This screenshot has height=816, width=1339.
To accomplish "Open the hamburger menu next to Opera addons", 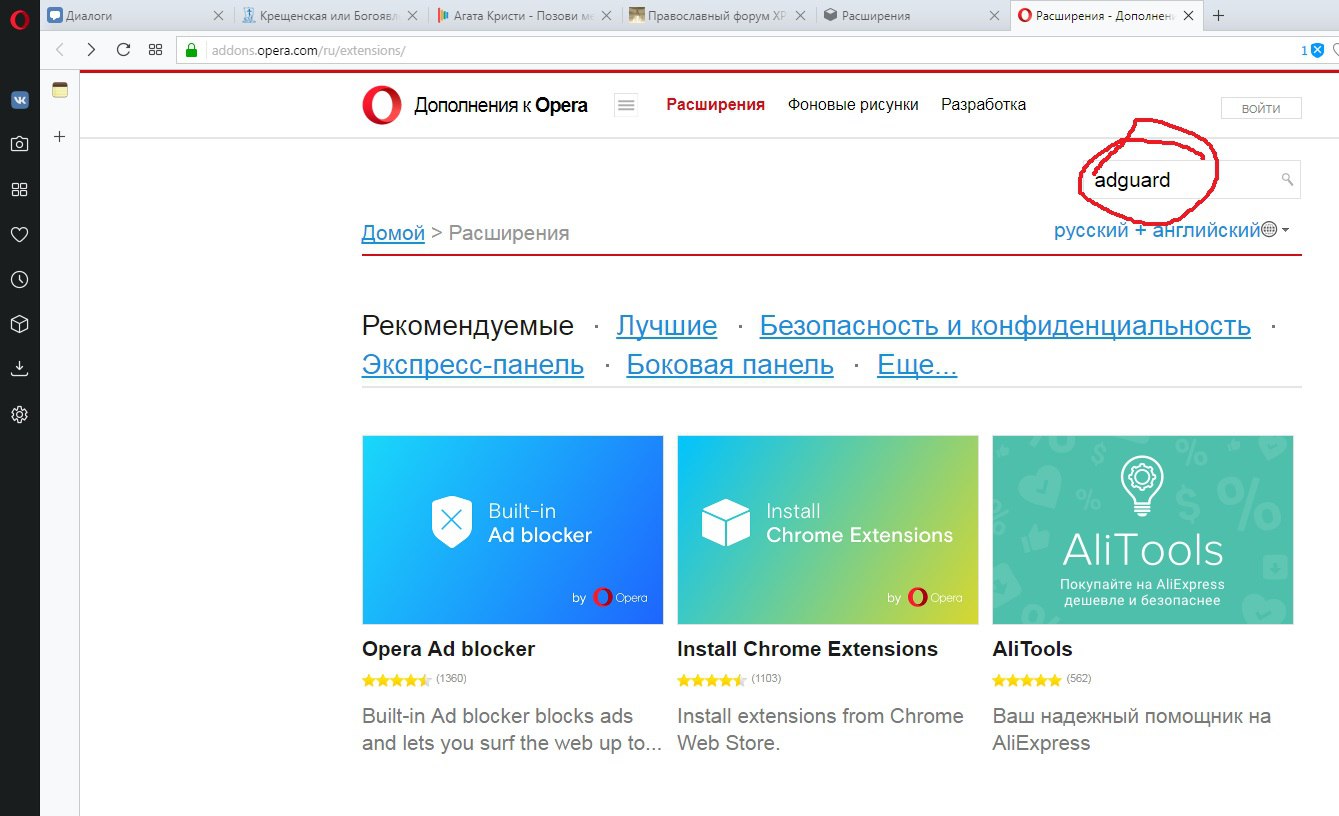I will click(626, 105).
